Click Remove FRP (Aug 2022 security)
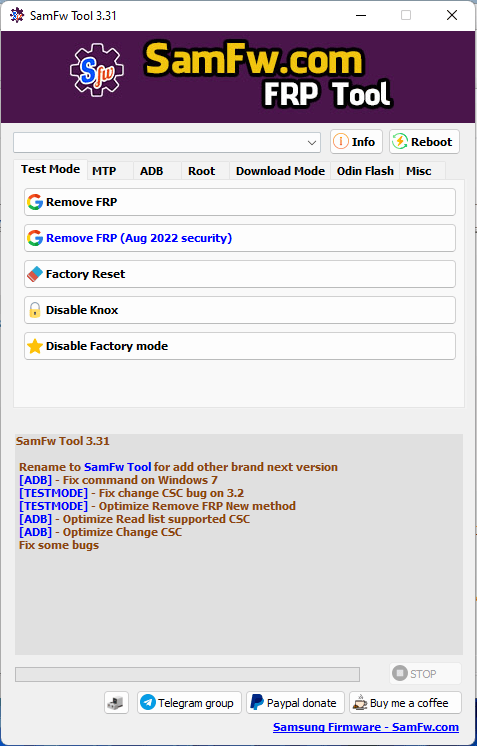 click(x=240, y=238)
